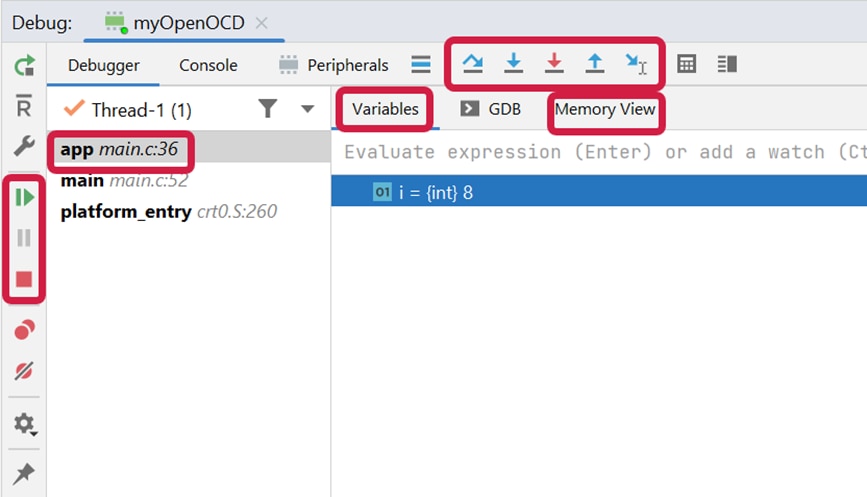Switch to the Console tab
Screen dimensions: 867x497
pyautogui.click(x=208, y=65)
